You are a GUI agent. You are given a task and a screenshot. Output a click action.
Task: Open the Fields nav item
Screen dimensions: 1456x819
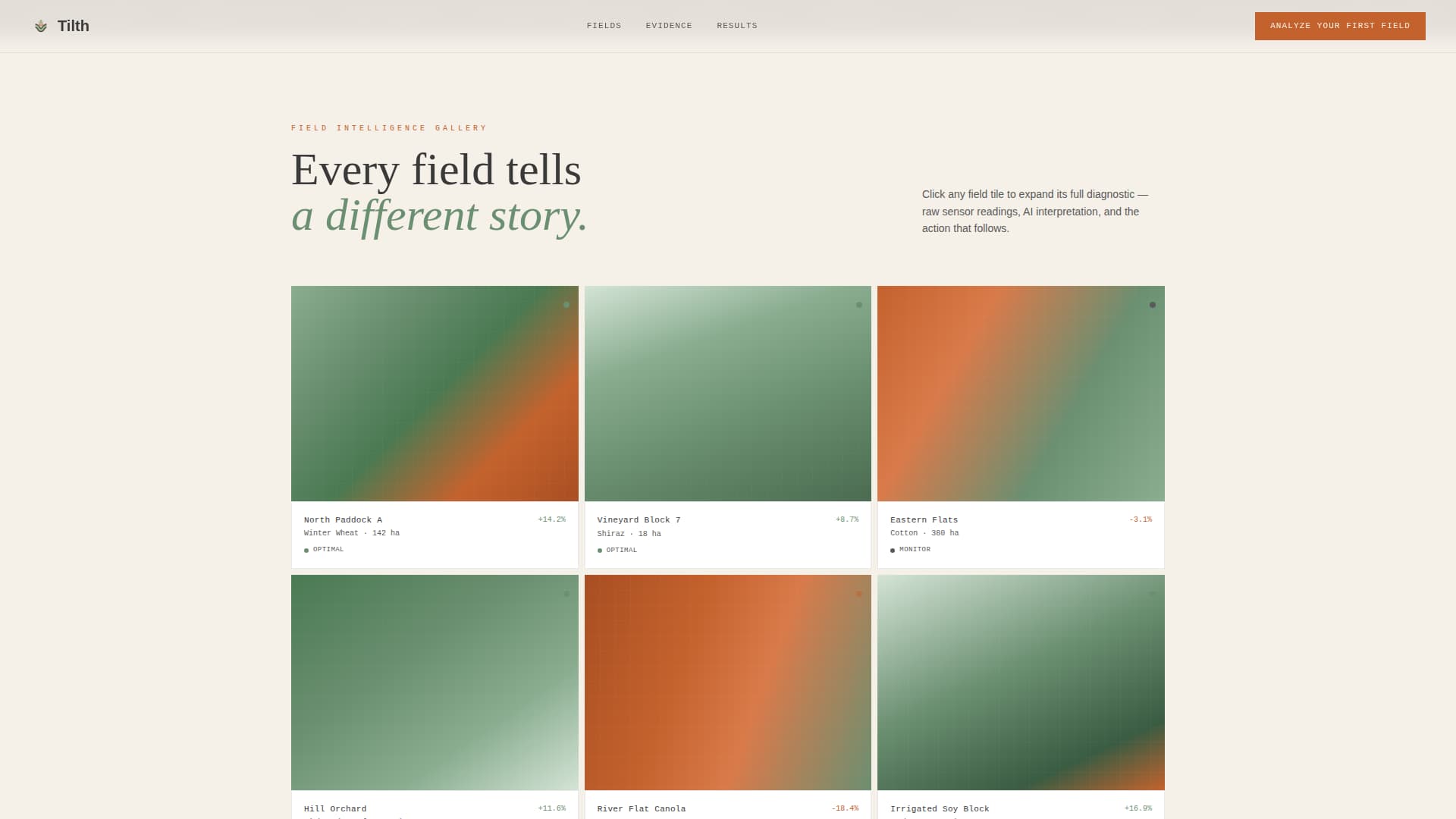click(604, 26)
